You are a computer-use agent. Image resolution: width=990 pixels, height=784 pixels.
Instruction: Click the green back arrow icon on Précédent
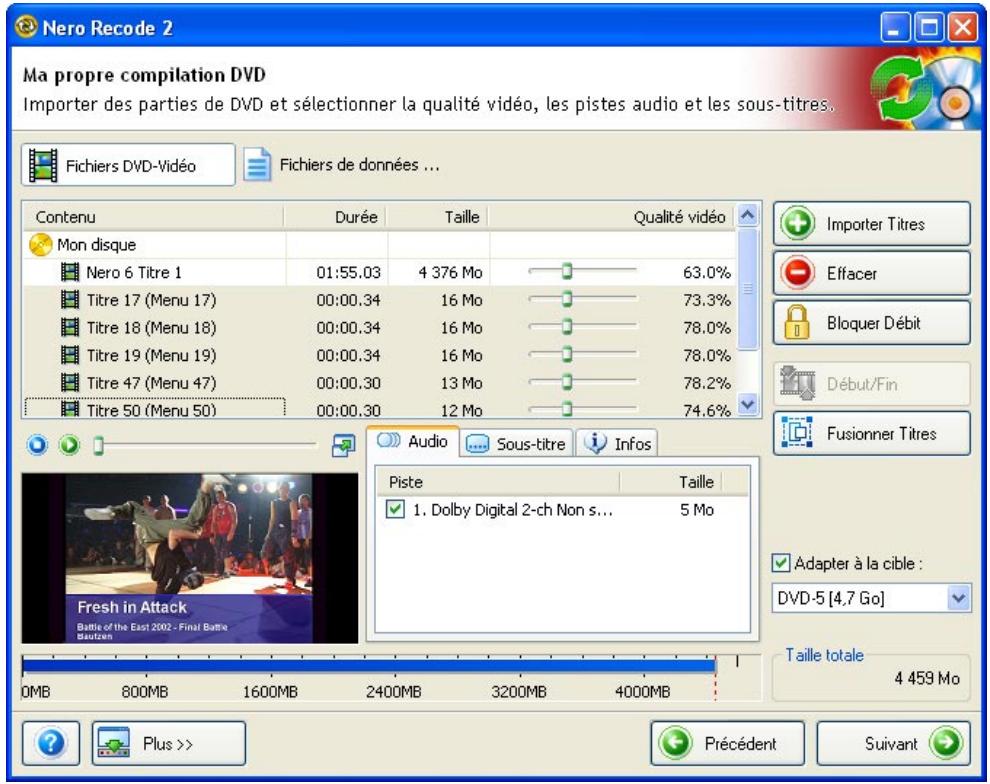[674, 743]
